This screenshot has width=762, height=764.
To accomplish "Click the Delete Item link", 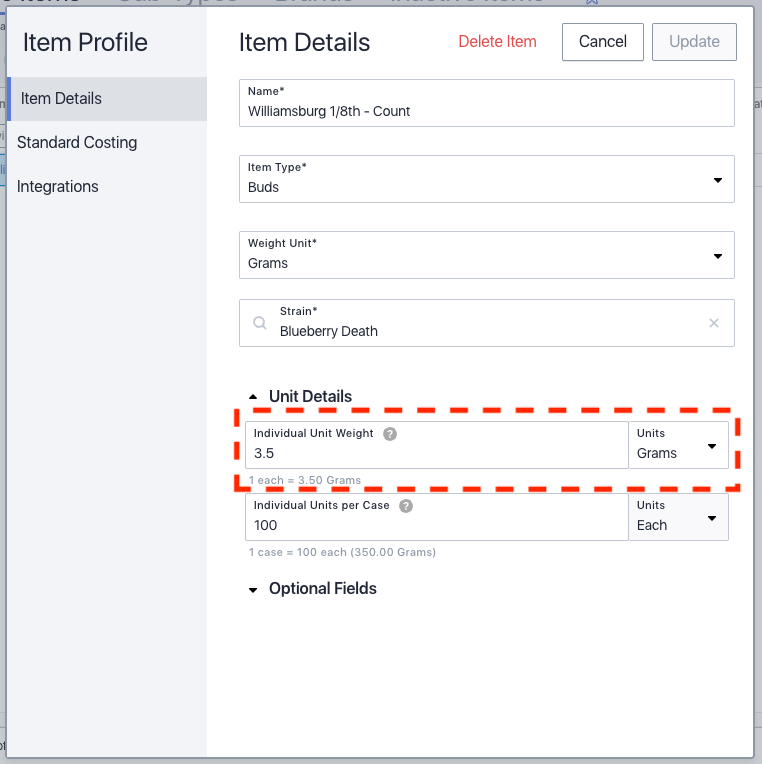I will (497, 42).
